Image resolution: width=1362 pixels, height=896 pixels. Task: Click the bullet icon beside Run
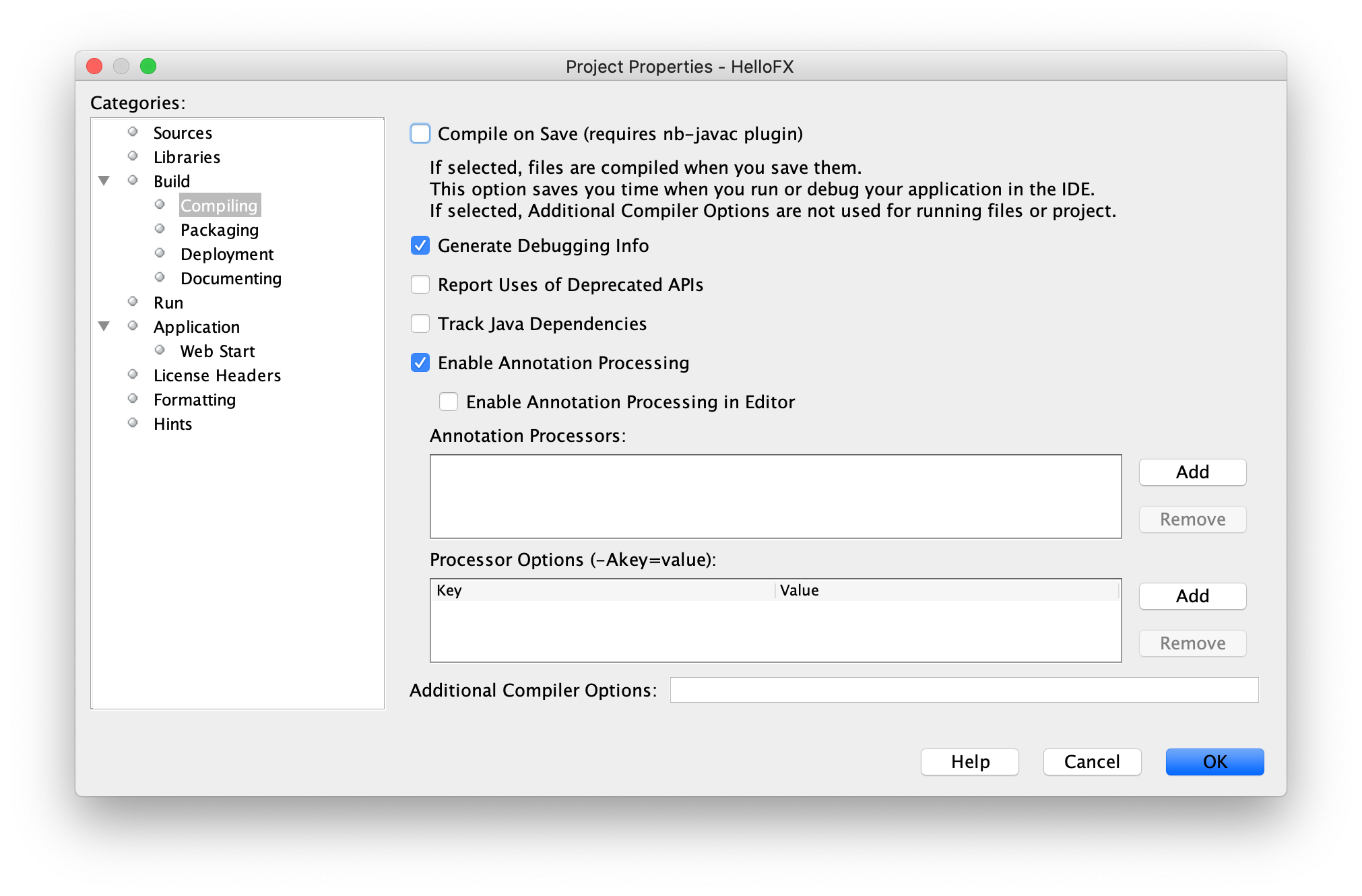pyautogui.click(x=133, y=301)
